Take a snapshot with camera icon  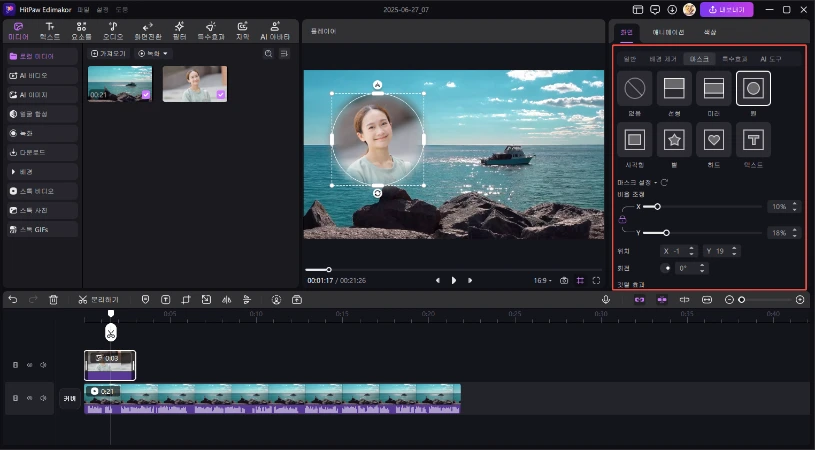(x=564, y=281)
